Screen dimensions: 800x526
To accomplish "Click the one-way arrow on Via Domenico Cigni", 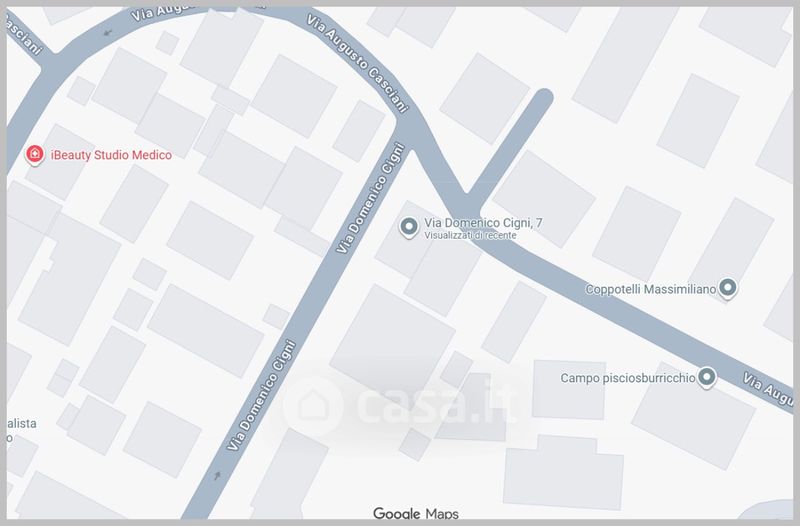I will pyautogui.click(x=217, y=475).
